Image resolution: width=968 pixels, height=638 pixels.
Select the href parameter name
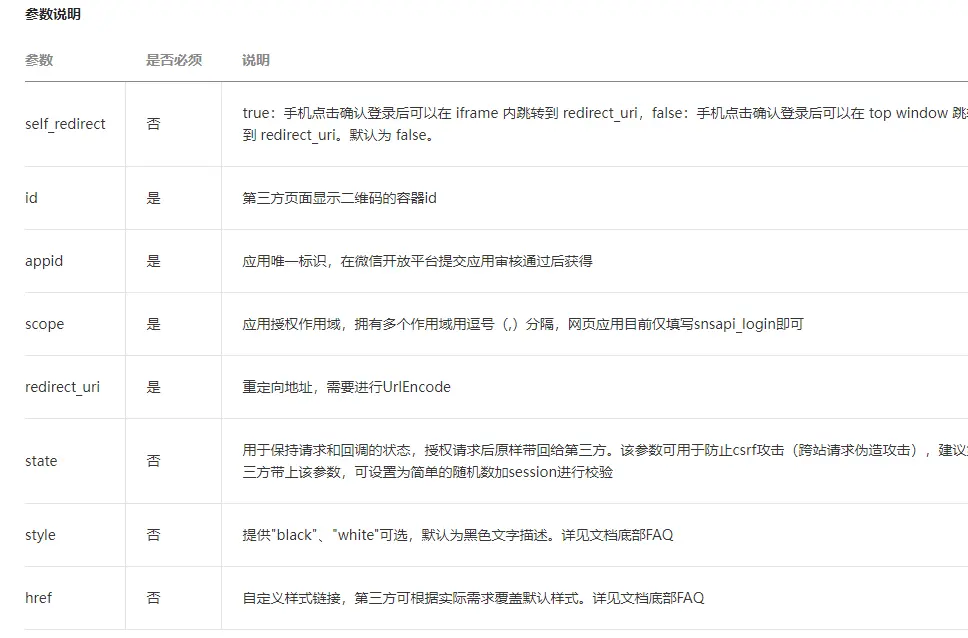coord(38,598)
